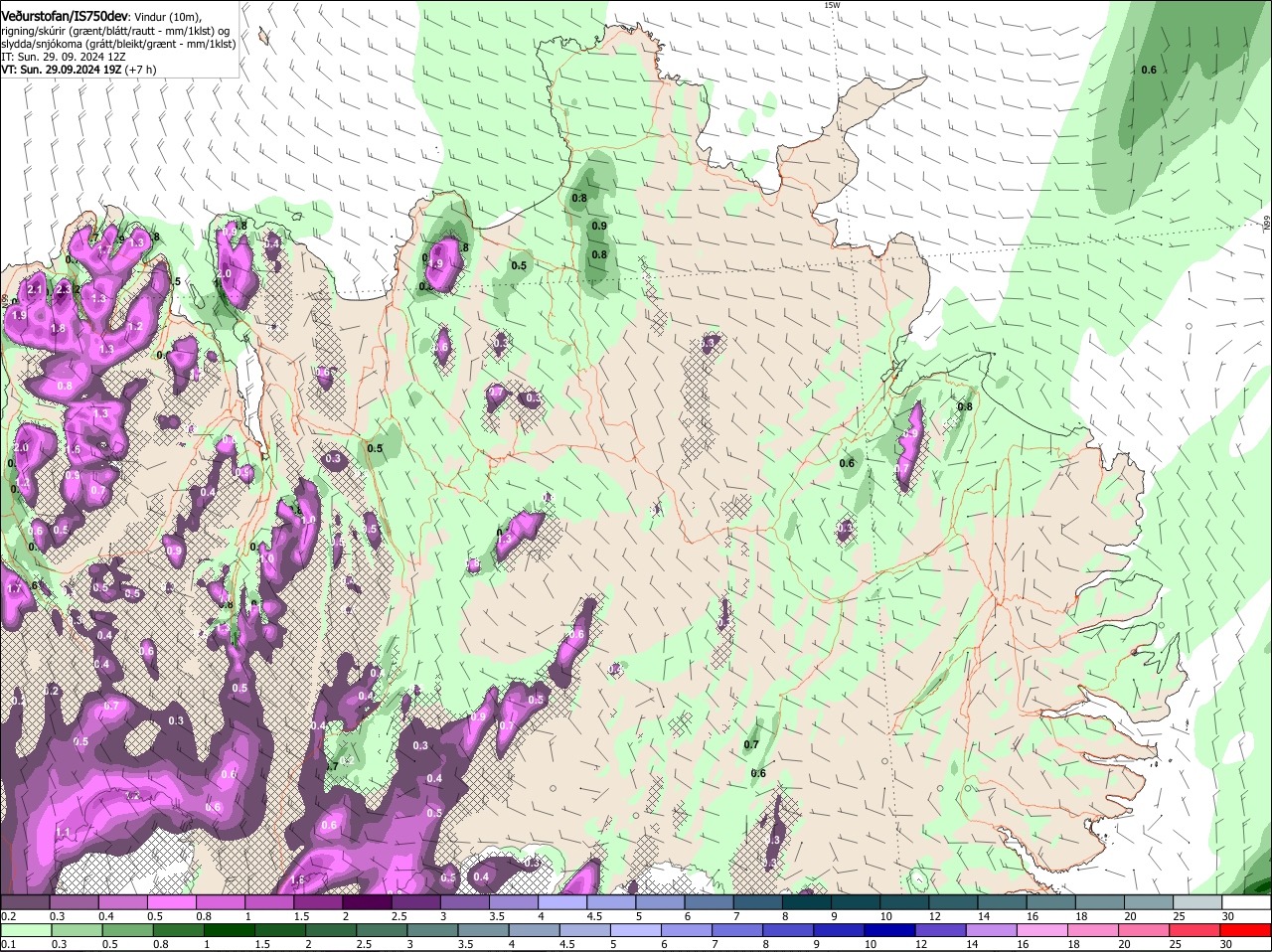Select the rain scale swatch between 7 and 8
The width and height of the screenshot is (1272, 952).
[x=737, y=930]
